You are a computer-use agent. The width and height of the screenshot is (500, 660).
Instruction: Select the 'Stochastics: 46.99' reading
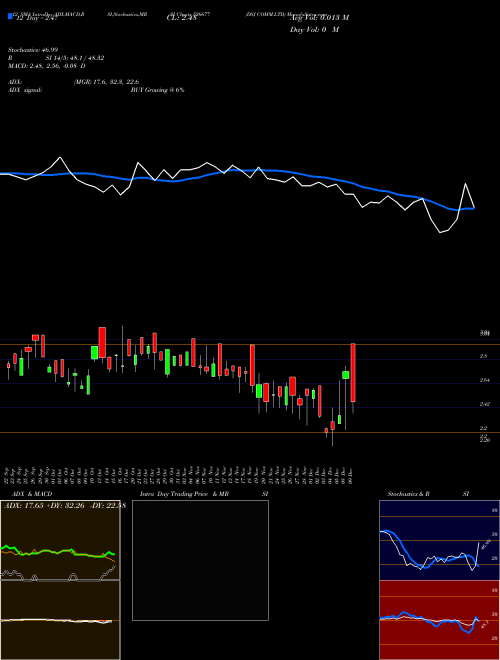click(33, 50)
